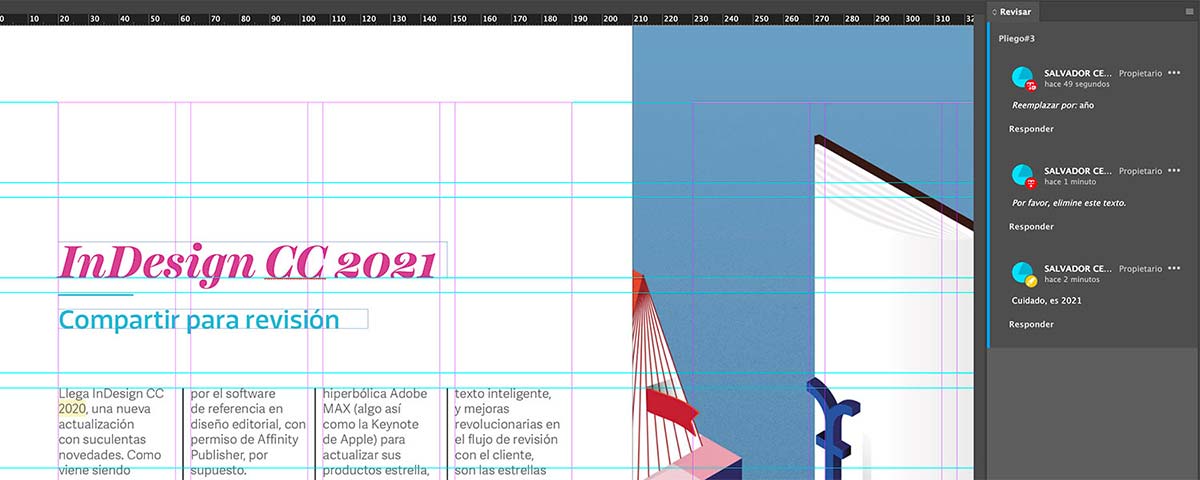Click the avatar of the 49-second-old comment
The width and height of the screenshot is (1200, 480).
tap(1022, 77)
